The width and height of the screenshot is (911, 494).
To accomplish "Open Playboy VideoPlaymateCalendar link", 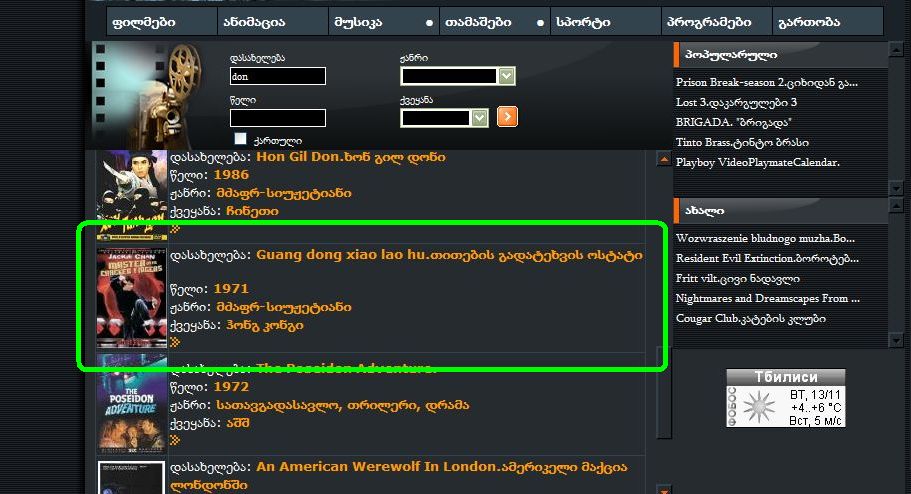I will click(x=758, y=162).
